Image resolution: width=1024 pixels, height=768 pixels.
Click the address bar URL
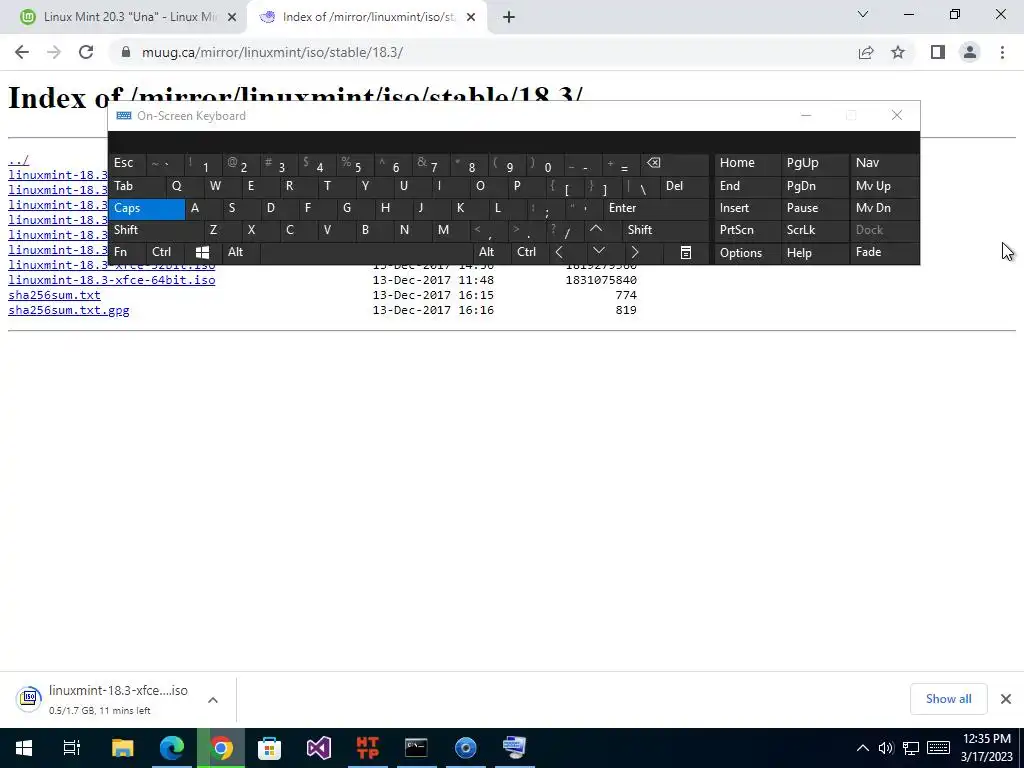(272, 52)
